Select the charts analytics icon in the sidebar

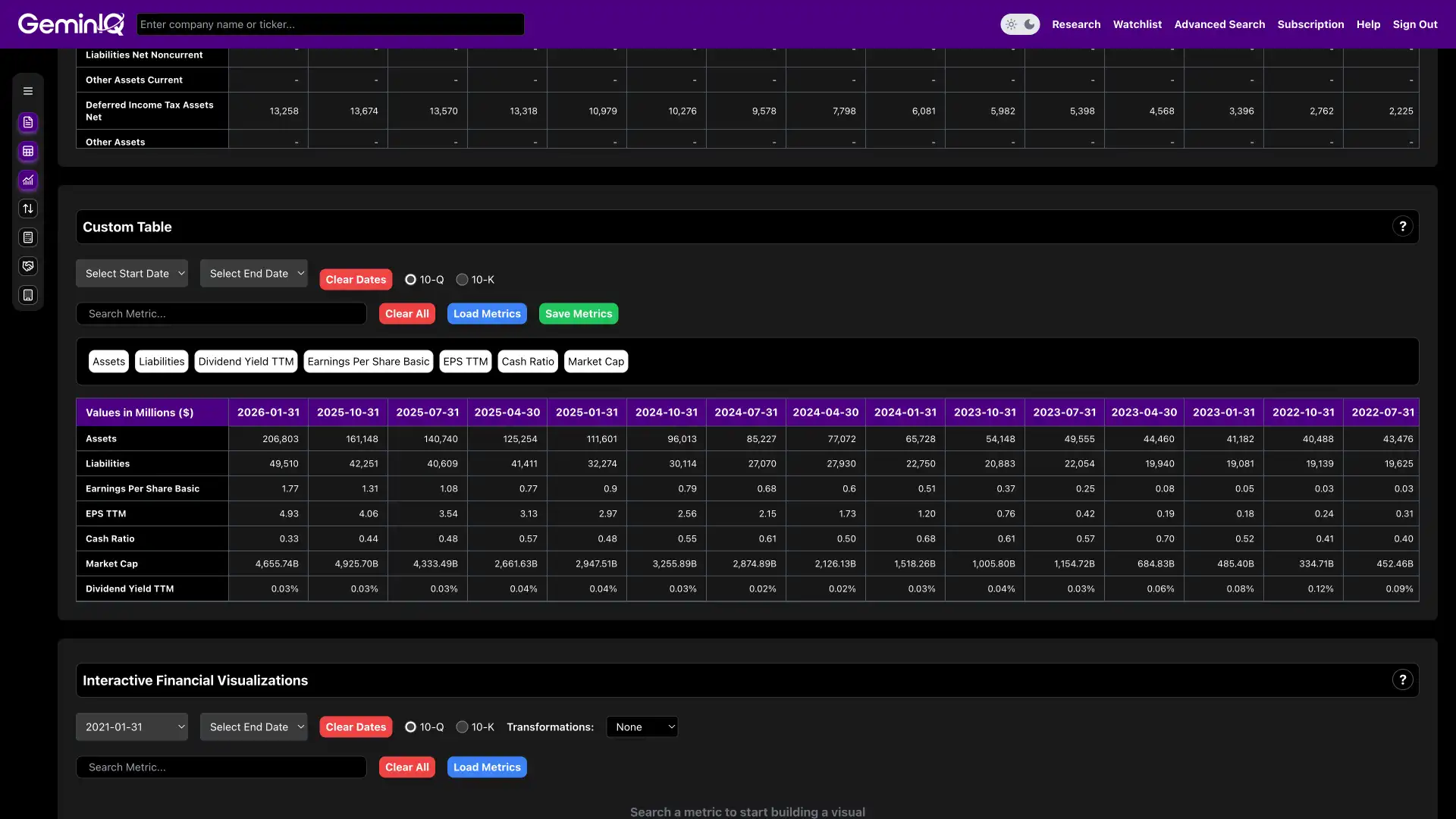click(x=28, y=180)
